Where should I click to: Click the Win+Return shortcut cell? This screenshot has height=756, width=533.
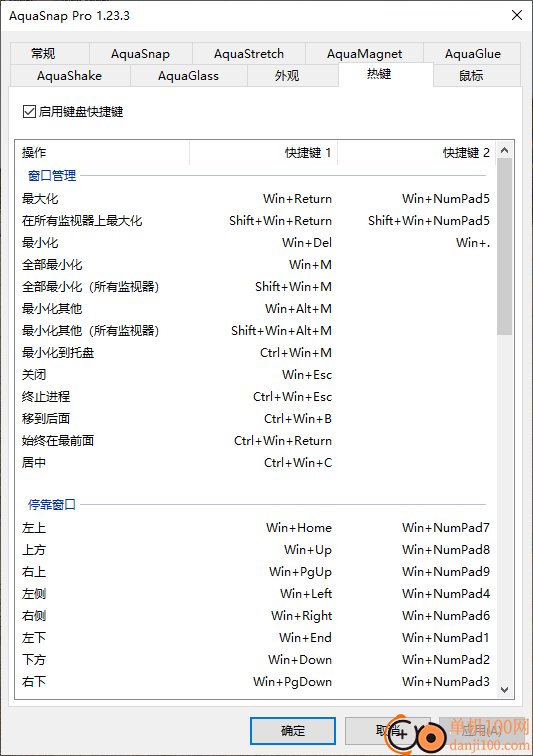tap(298, 199)
